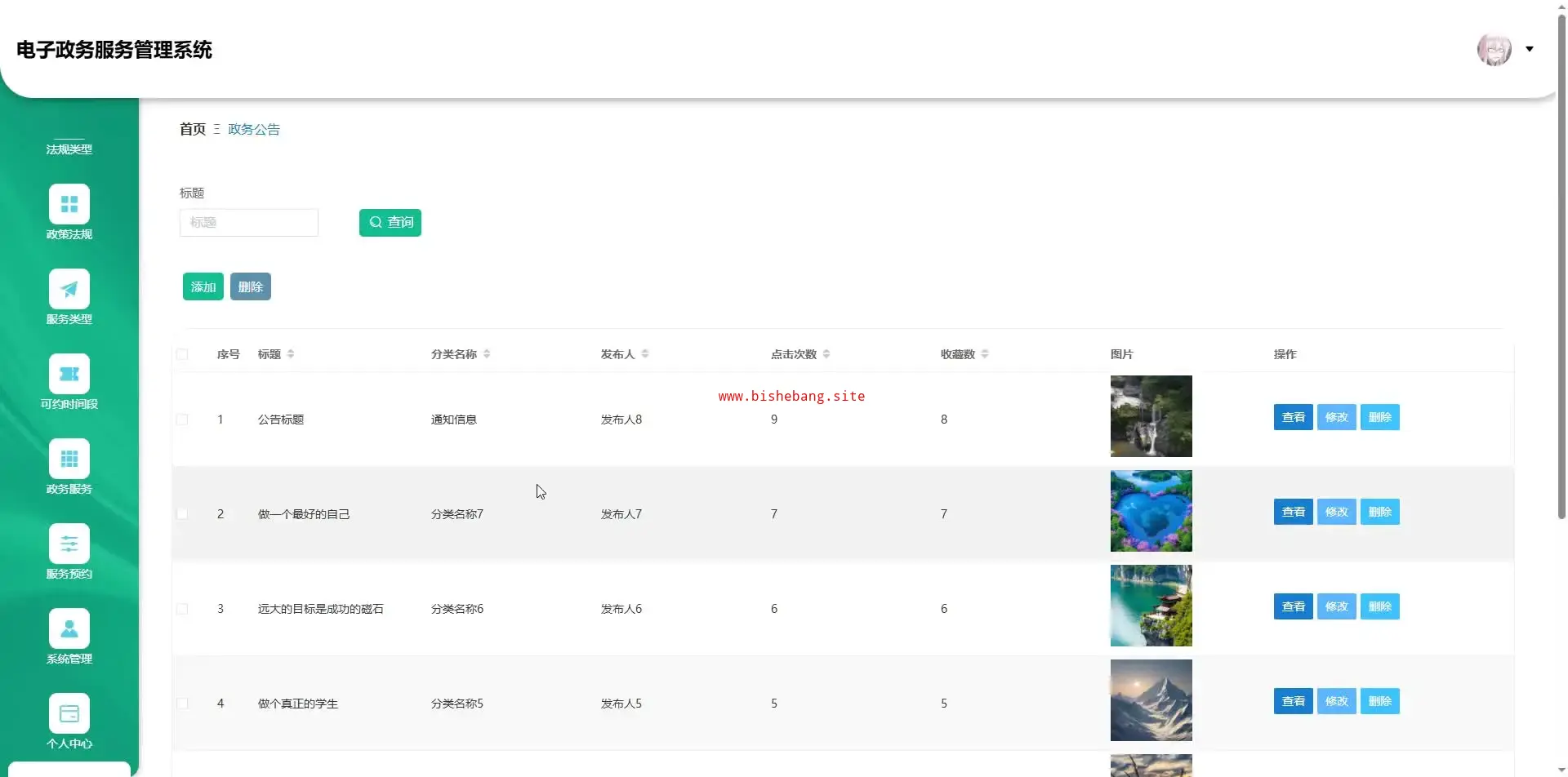Open the 服务预约 sliders icon
Image resolution: width=1568 pixels, height=777 pixels.
69,544
